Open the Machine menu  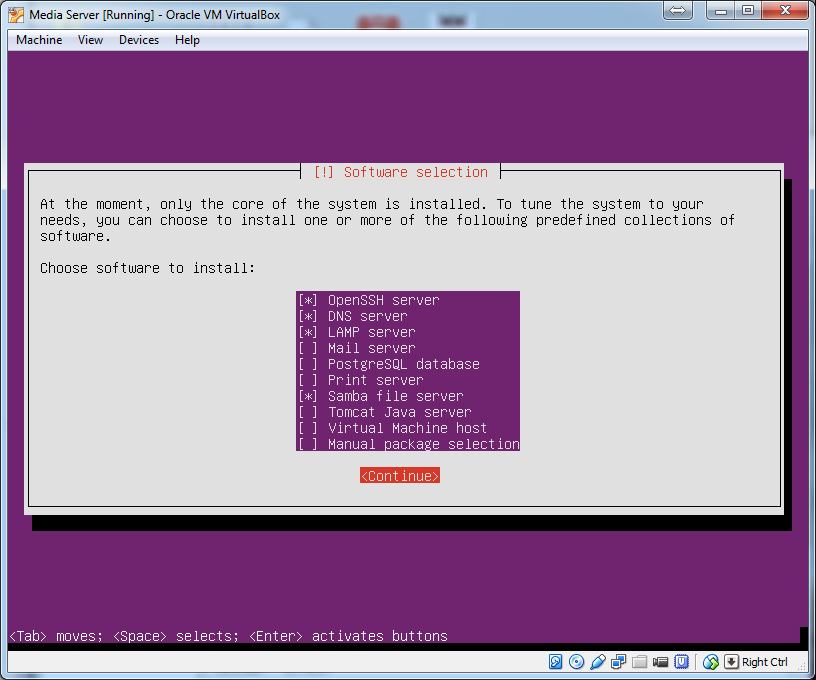point(39,40)
